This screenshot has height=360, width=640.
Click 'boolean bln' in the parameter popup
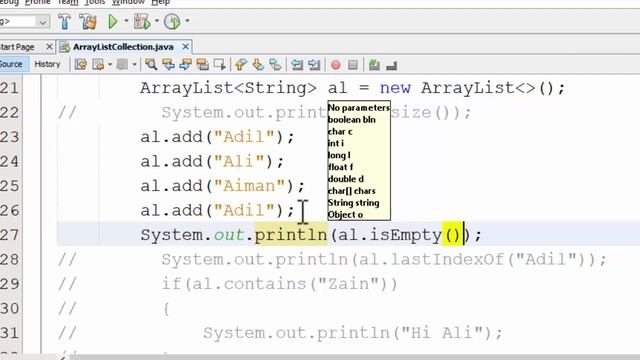(x=351, y=120)
